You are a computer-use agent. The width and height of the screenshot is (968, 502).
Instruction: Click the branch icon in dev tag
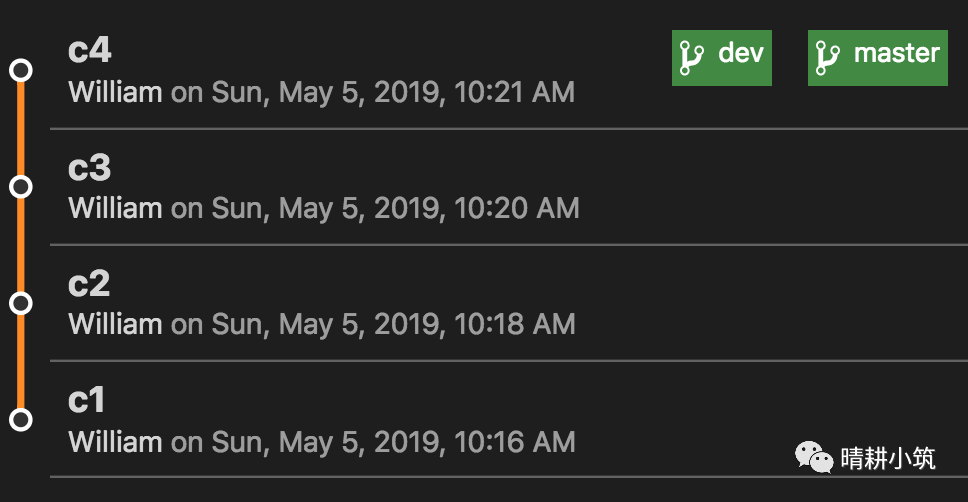[692, 58]
